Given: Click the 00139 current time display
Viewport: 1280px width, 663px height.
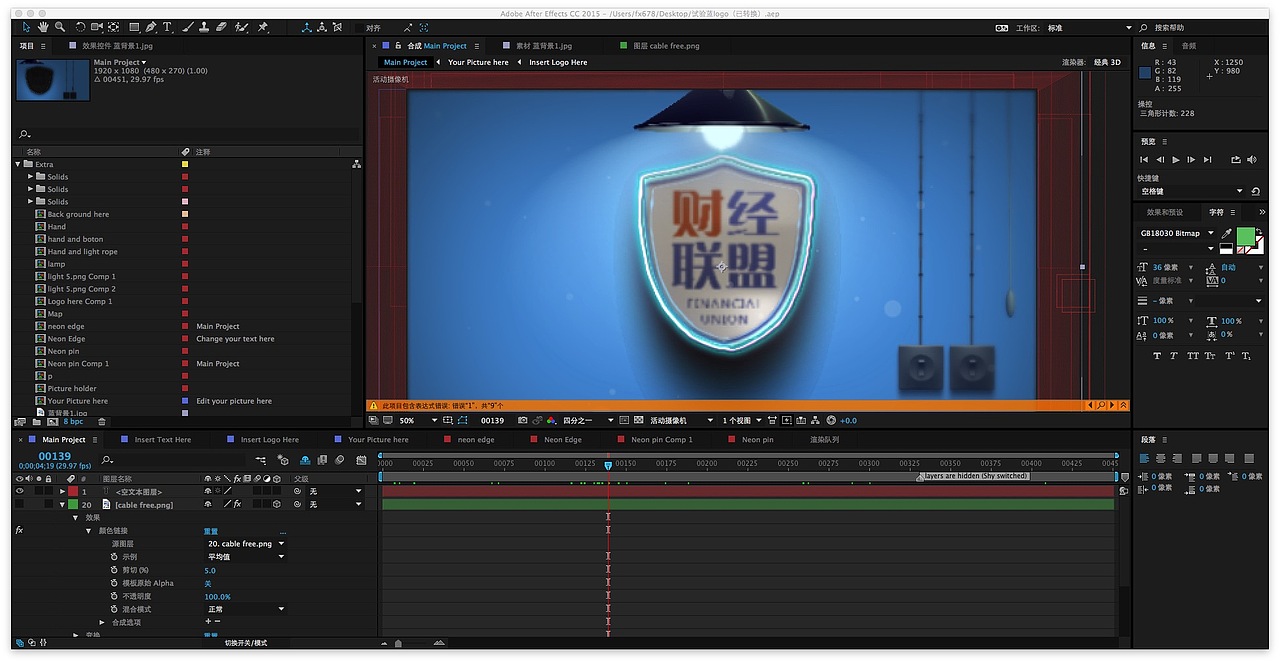Looking at the screenshot, I should coord(55,456).
